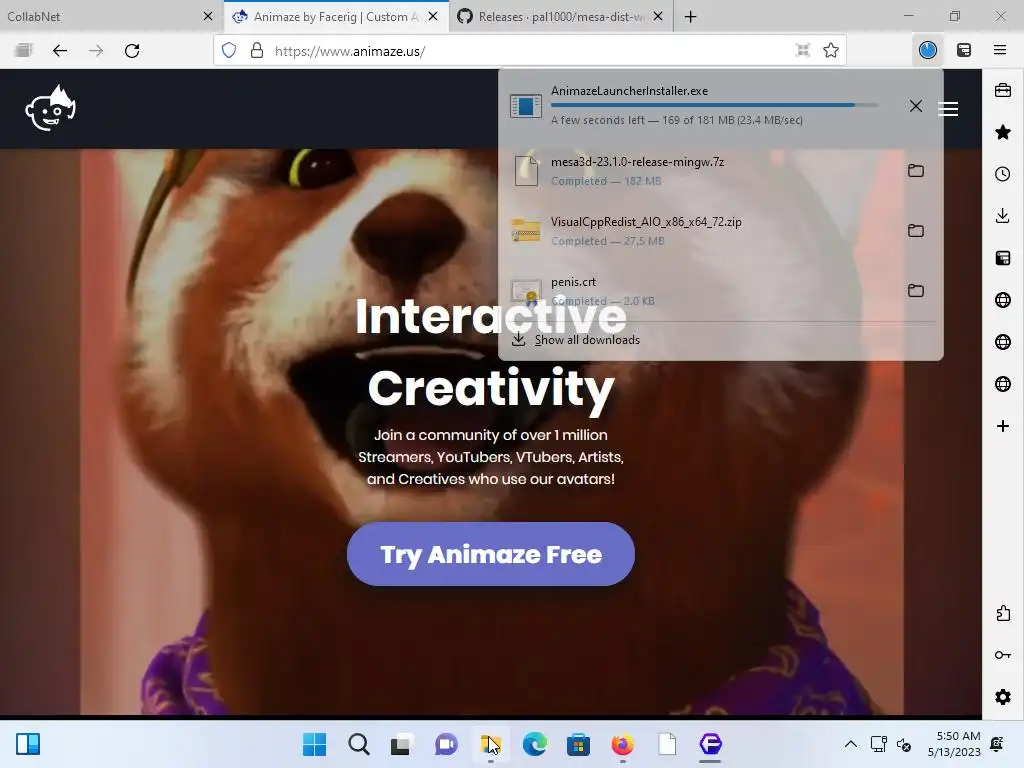This screenshot has width=1024, height=768.
Task: Click the AnimazeLauncherInstaller download progress bar
Action: coord(714,104)
